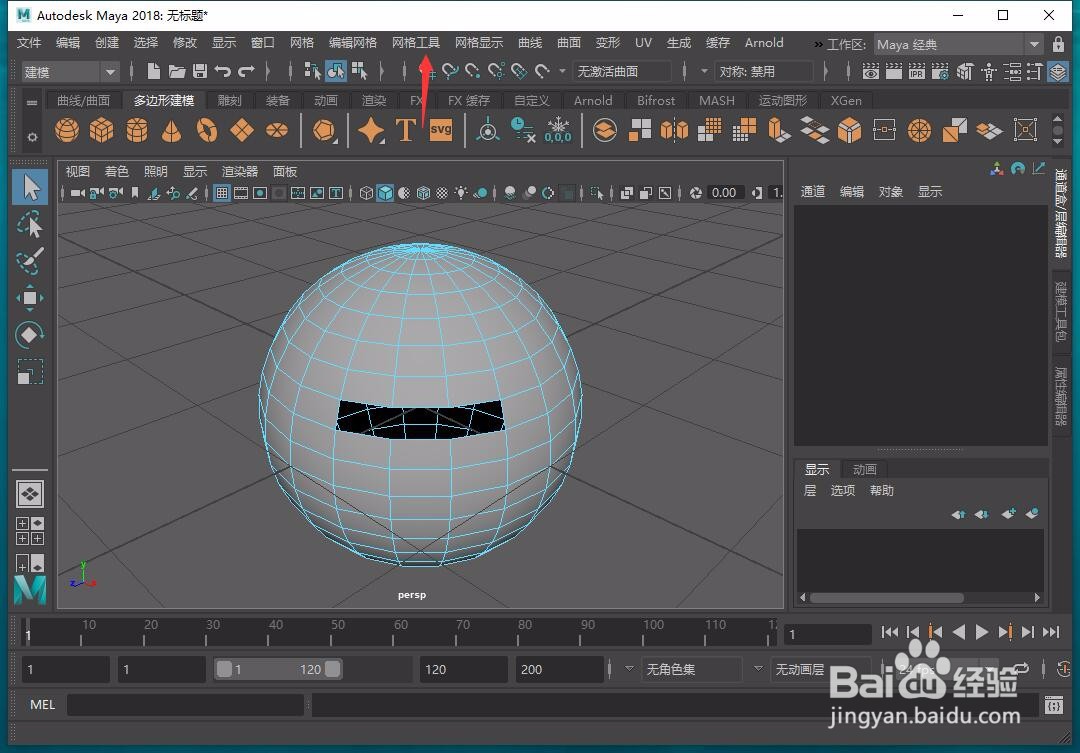Screen dimensions: 1080x753
Task: Open the 渲染器 viewport panel menu
Action: tap(240, 171)
